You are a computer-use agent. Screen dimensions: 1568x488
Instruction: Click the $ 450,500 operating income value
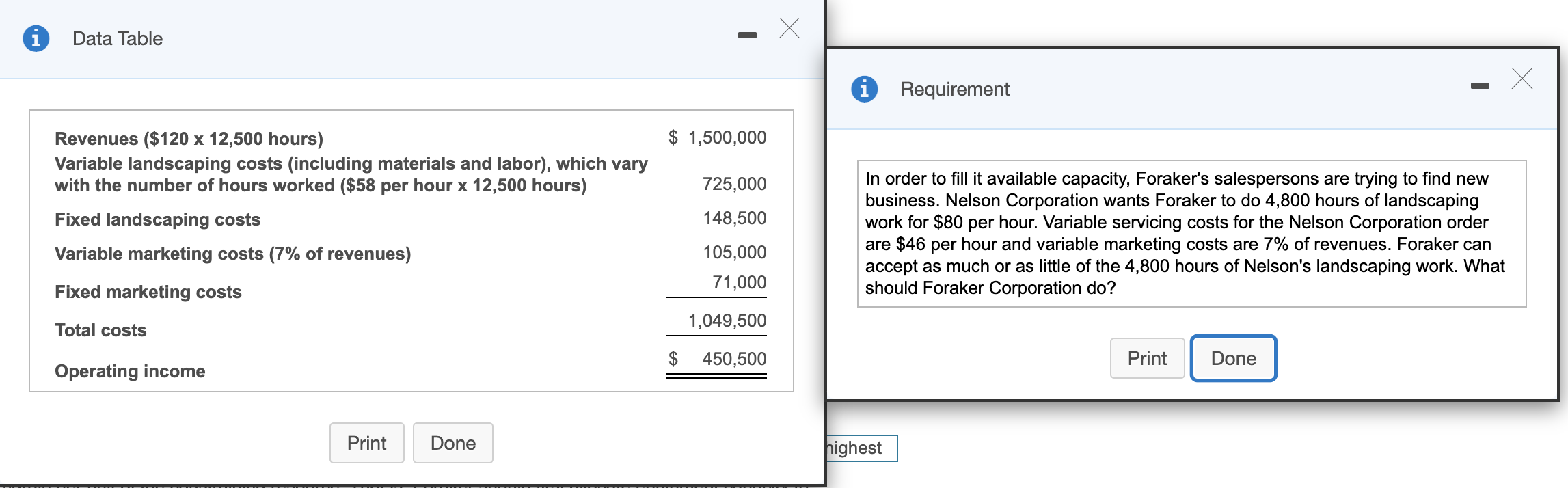coord(717,359)
